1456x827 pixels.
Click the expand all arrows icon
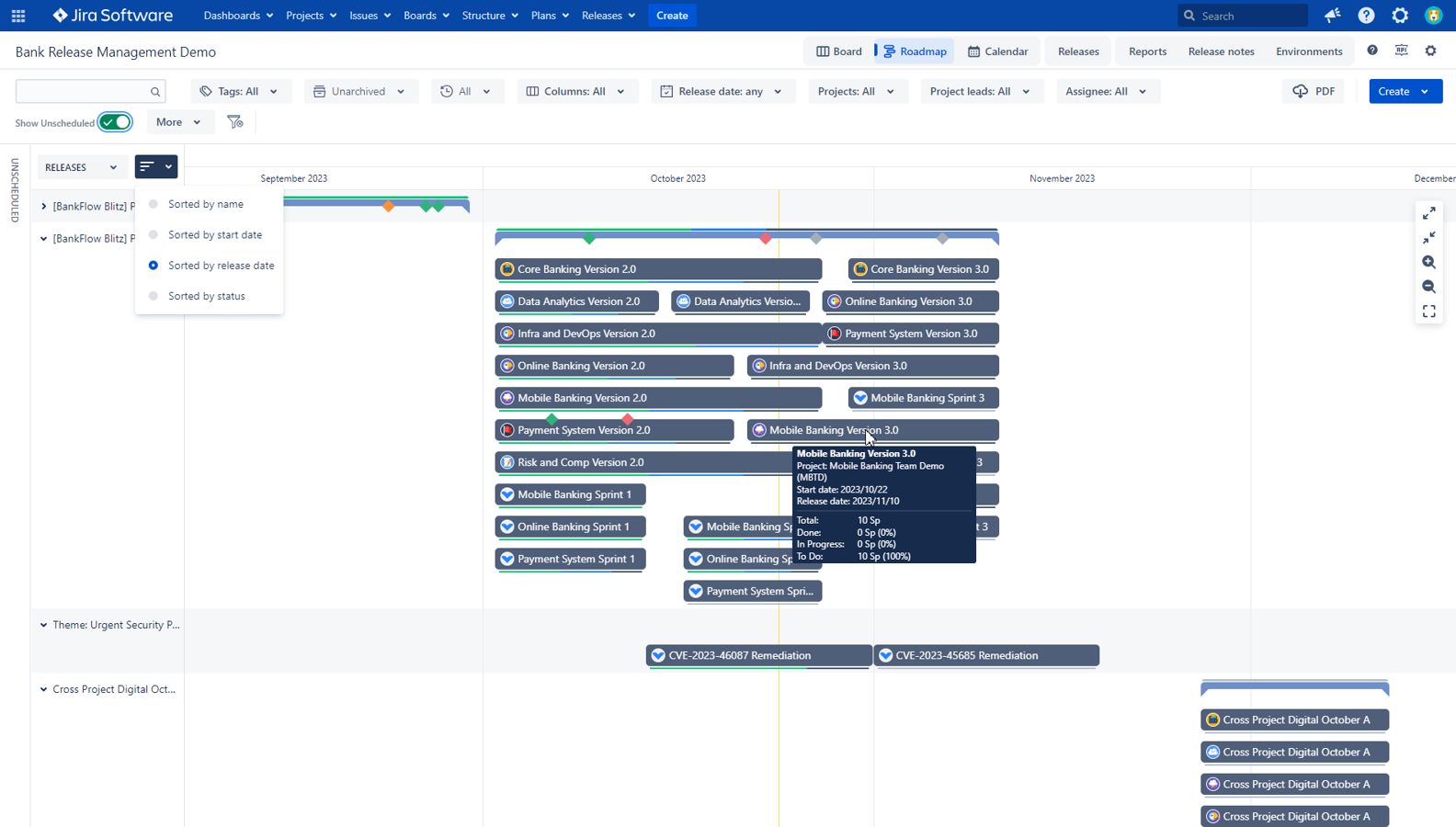(x=1428, y=213)
